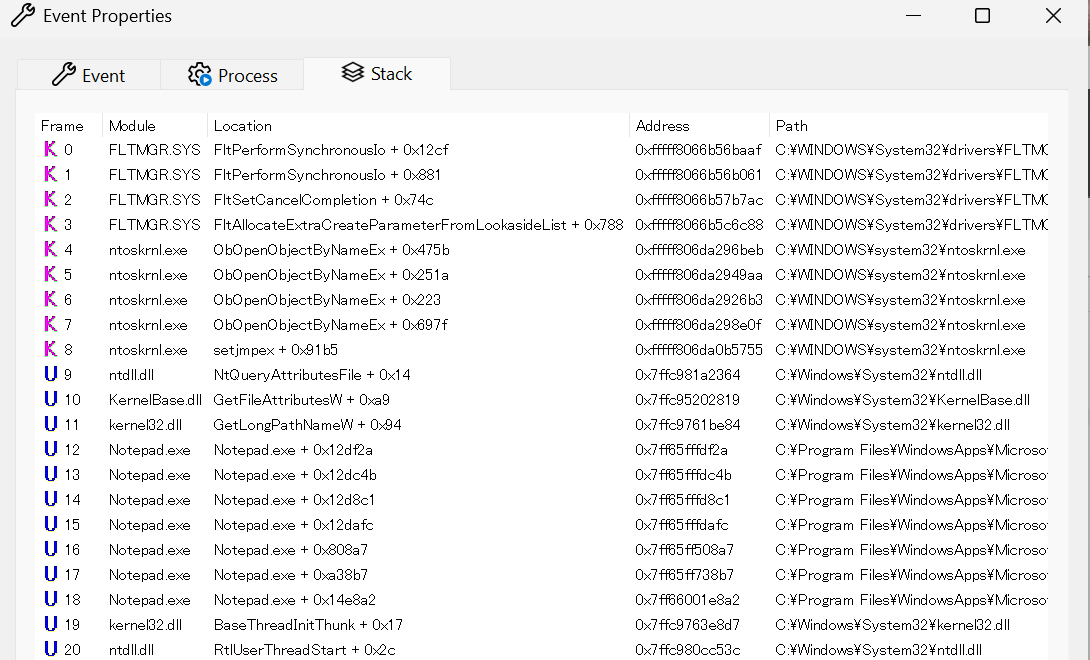
Task: Select the BaseThreadInitThunk + 0x17 row
Action: [x=308, y=625]
